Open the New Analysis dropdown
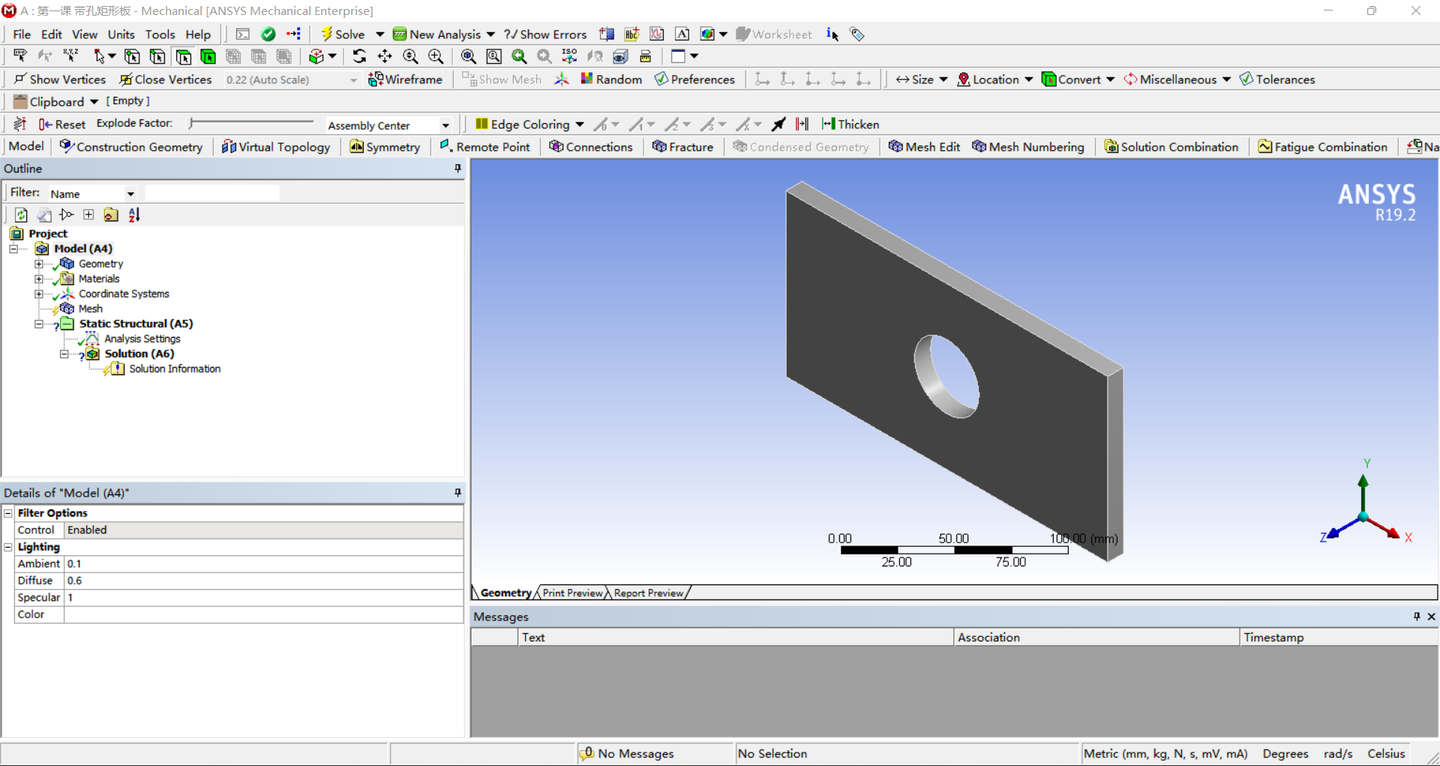Image resolution: width=1440 pixels, height=766 pixels. tap(489, 33)
